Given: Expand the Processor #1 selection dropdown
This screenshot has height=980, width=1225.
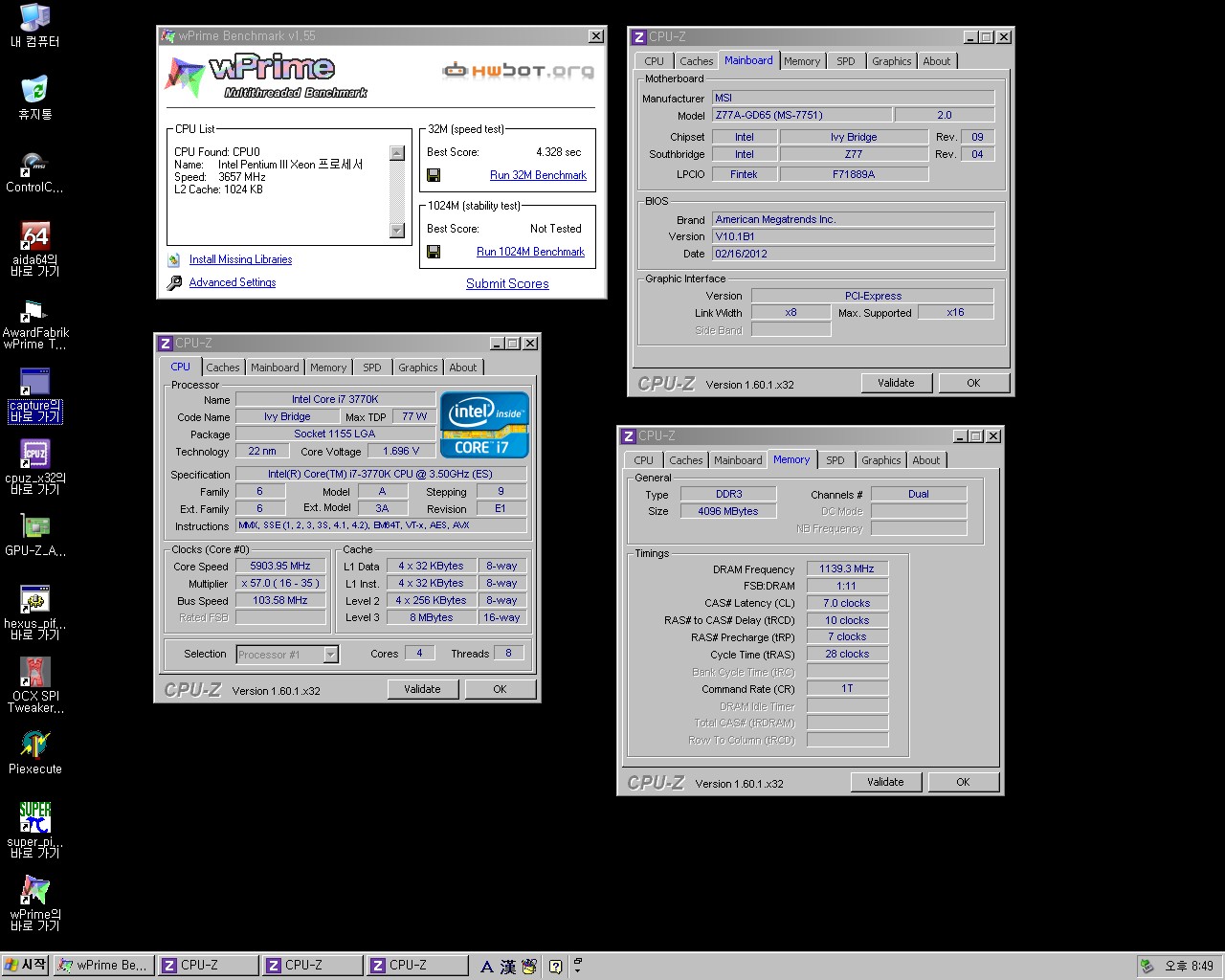Looking at the screenshot, I should click(x=330, y=655).
